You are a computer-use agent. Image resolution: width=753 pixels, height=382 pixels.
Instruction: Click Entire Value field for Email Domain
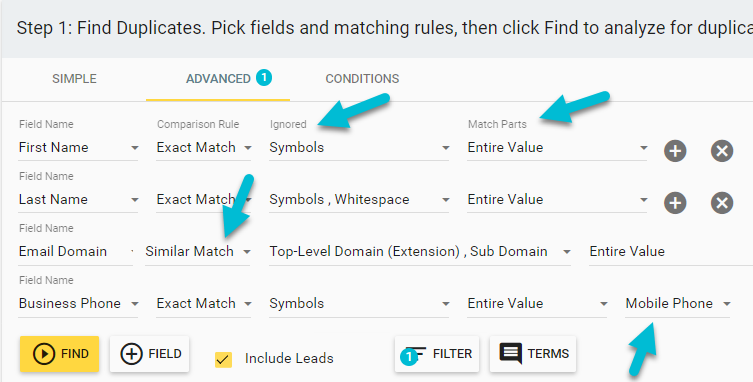671,251
